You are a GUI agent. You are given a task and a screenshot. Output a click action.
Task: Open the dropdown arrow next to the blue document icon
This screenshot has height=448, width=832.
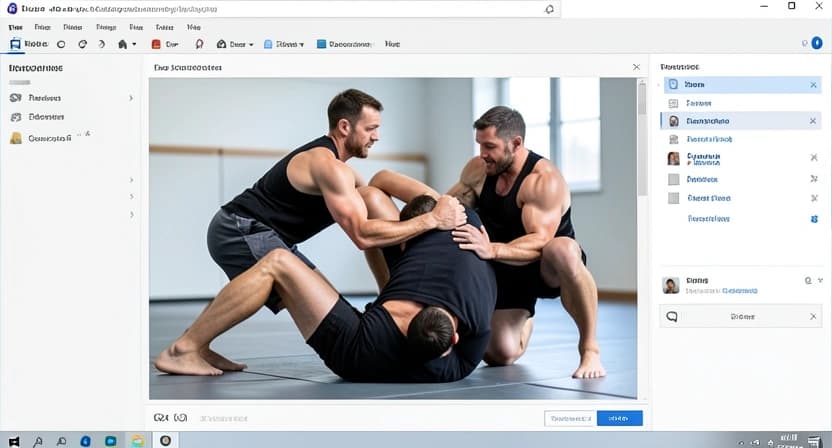click(x=304, y=45)
